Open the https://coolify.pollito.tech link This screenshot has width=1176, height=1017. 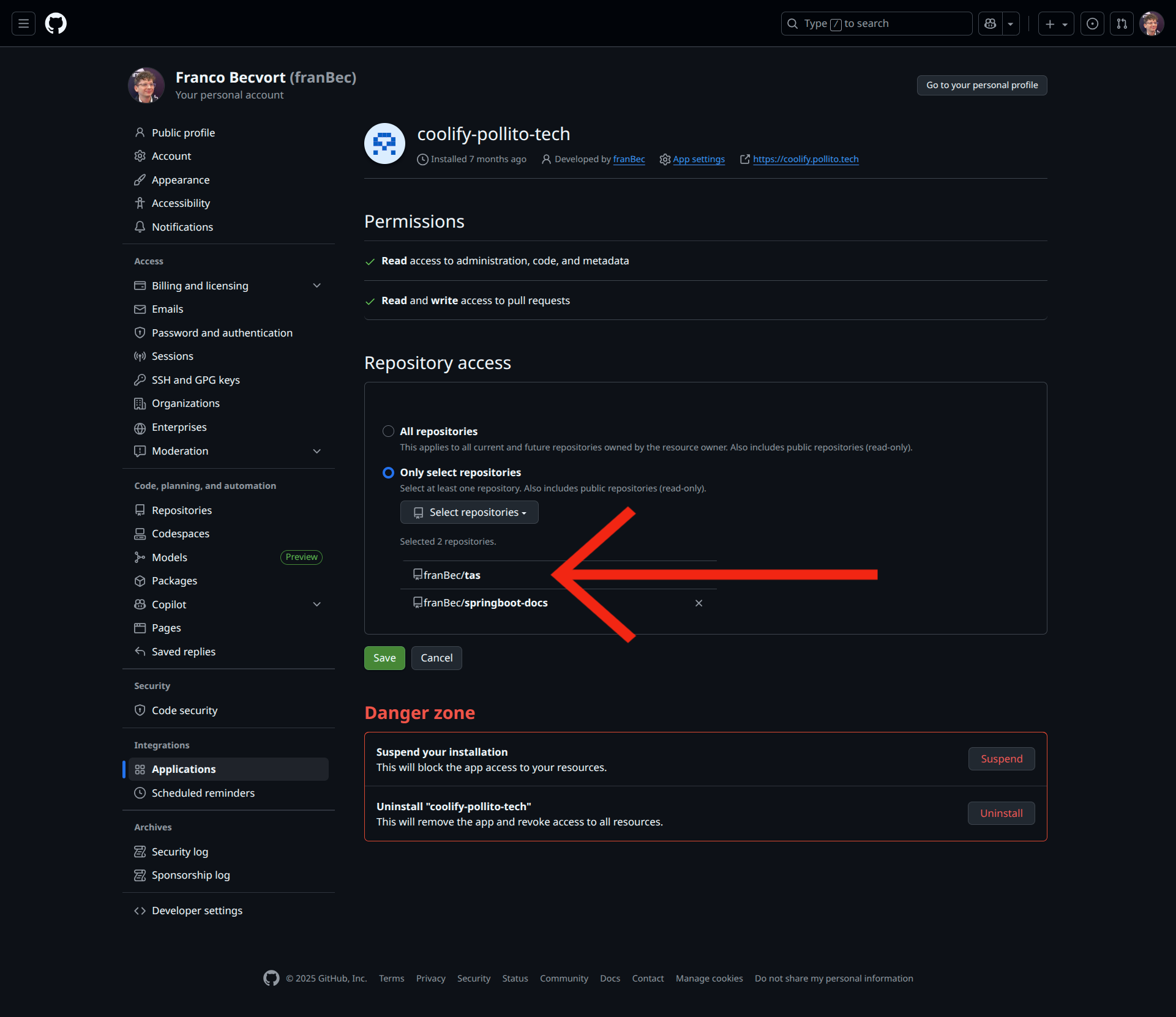coord(805,158)
